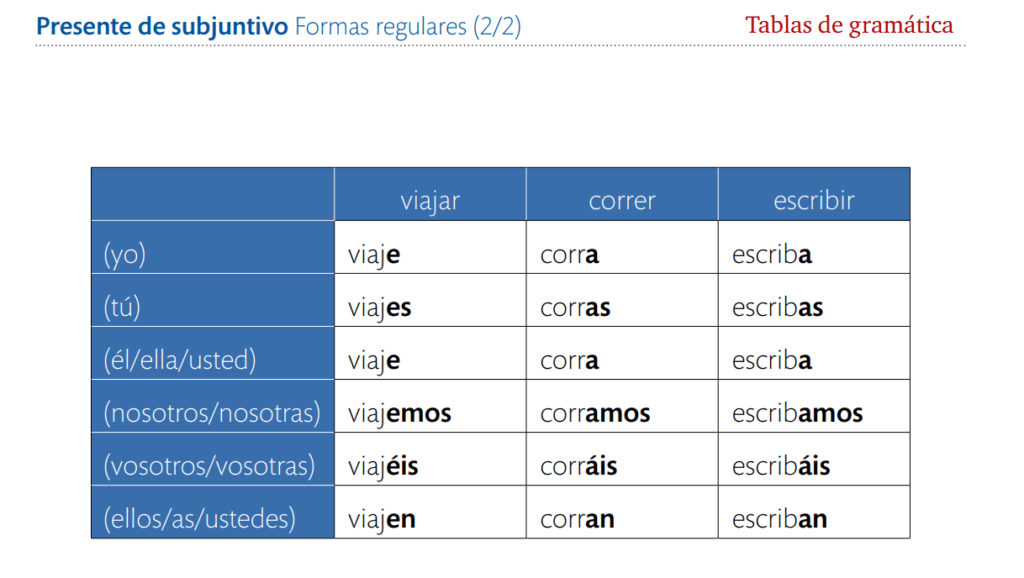The width and height of the screenshot is (1024, 578).
Task: Click the 'correr' column header
Action: (x=622, y=201)
